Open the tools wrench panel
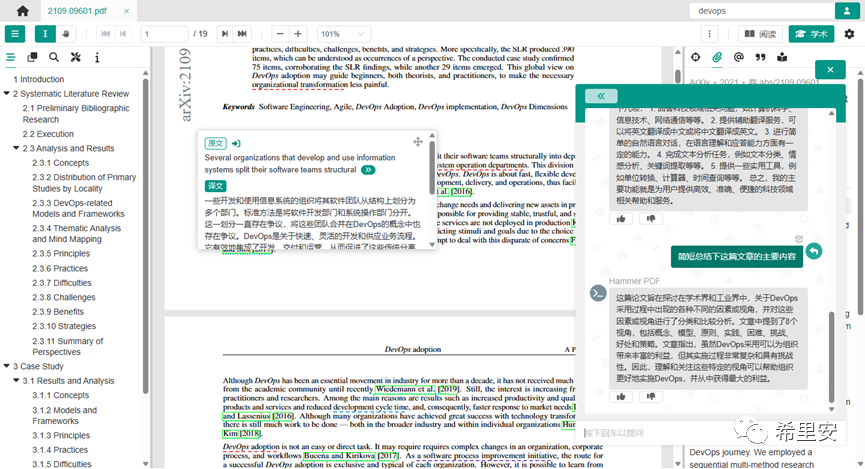The width and height of the screenshot is (865, 469). click(x=76, y=57)
